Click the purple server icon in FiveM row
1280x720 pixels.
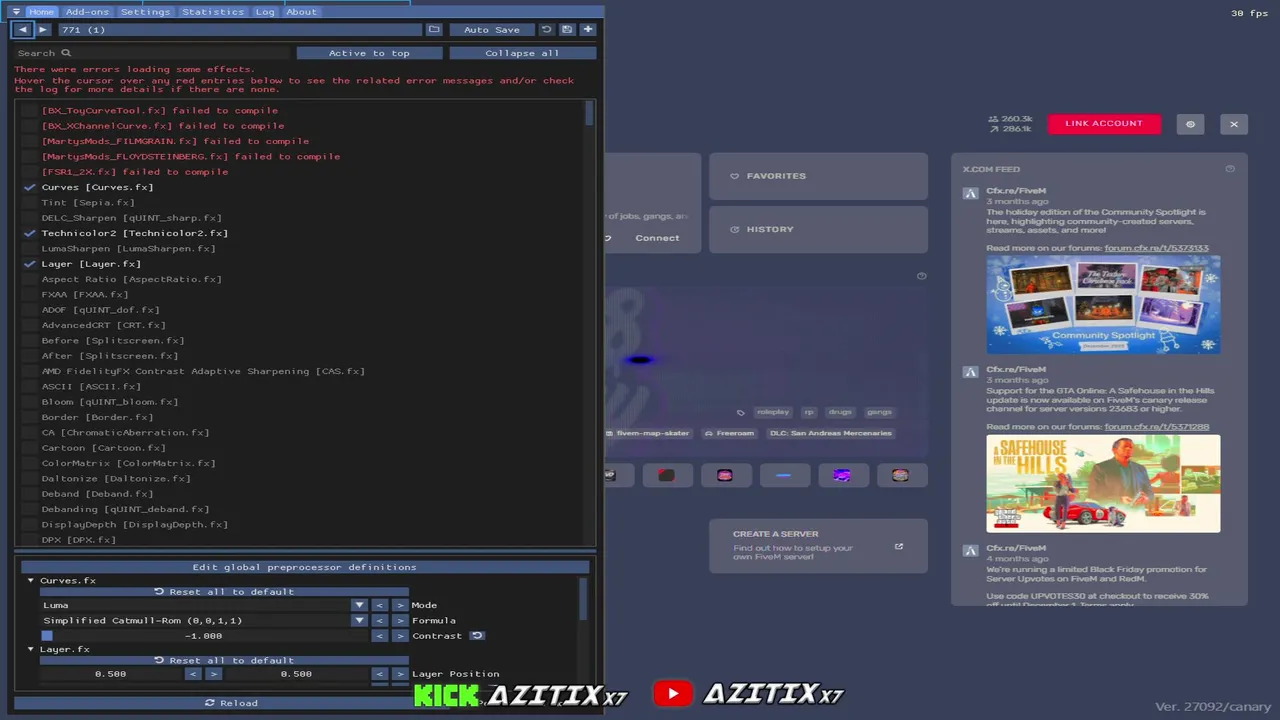[x=842, y=475]
